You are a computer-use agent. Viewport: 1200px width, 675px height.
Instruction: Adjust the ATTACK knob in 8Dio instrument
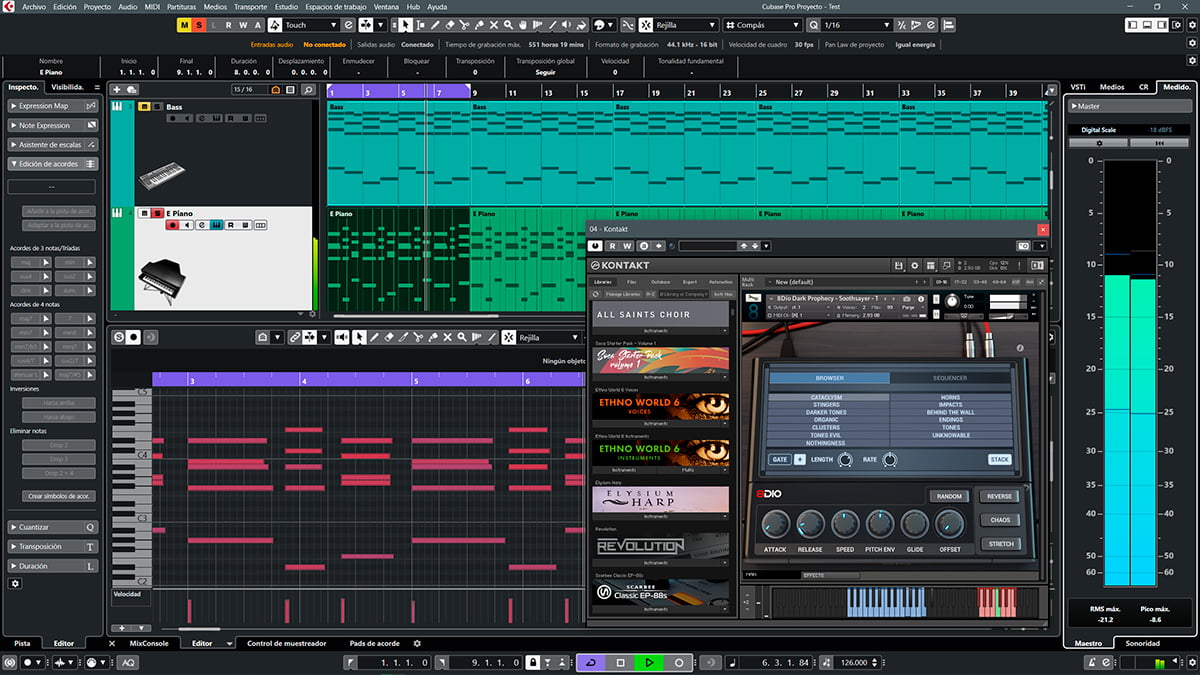point(775,524)
